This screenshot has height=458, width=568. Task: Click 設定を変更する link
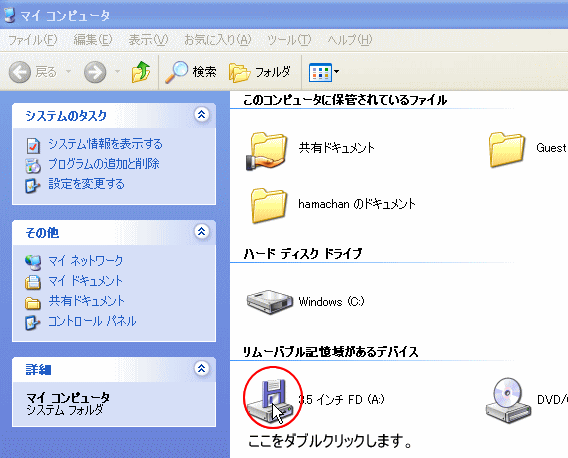87,184
